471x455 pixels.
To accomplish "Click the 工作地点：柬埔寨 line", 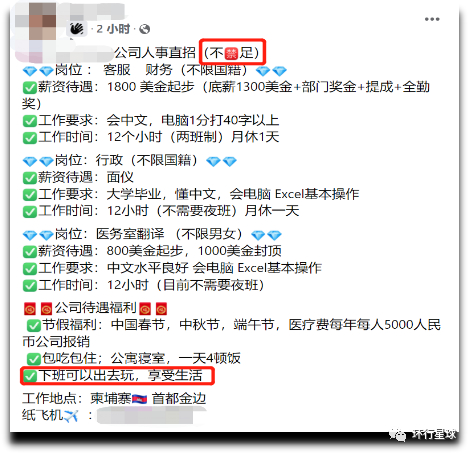I will click(114, 399).
